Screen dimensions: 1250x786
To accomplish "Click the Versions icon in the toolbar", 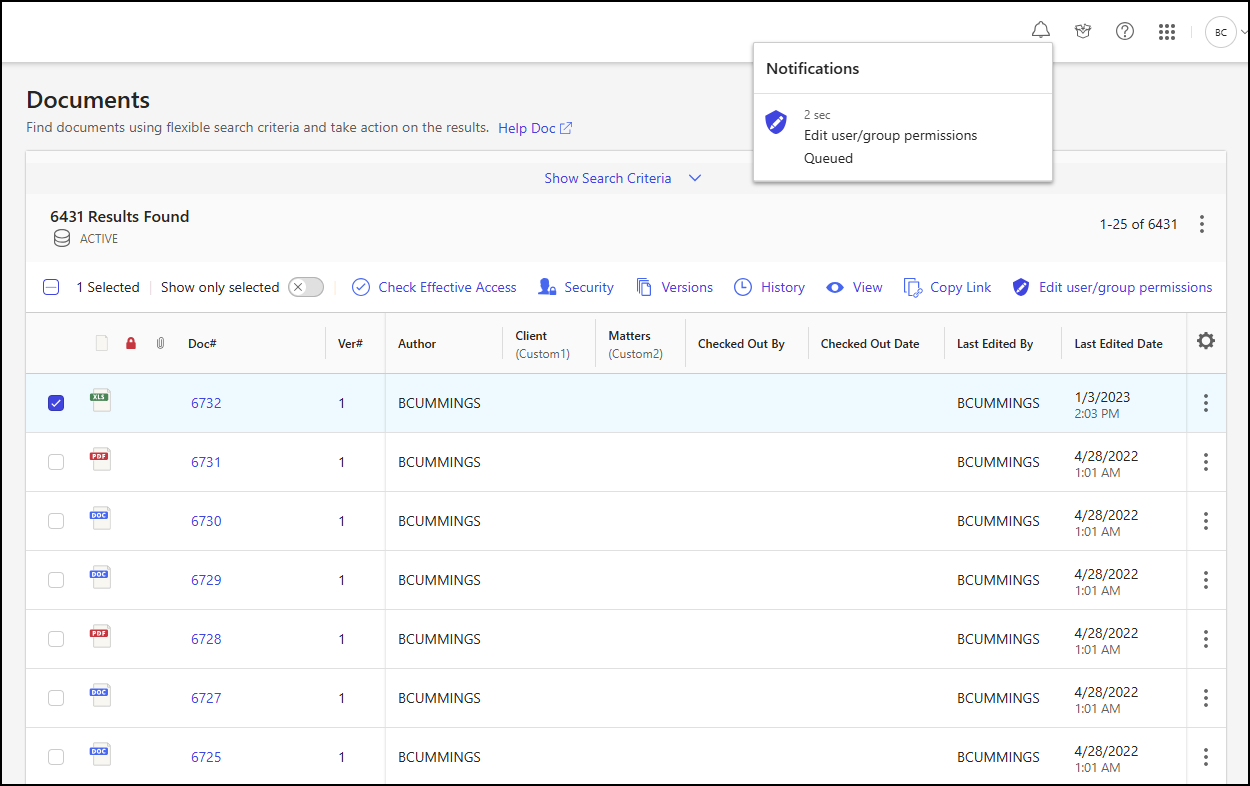I will coord(675,287).
